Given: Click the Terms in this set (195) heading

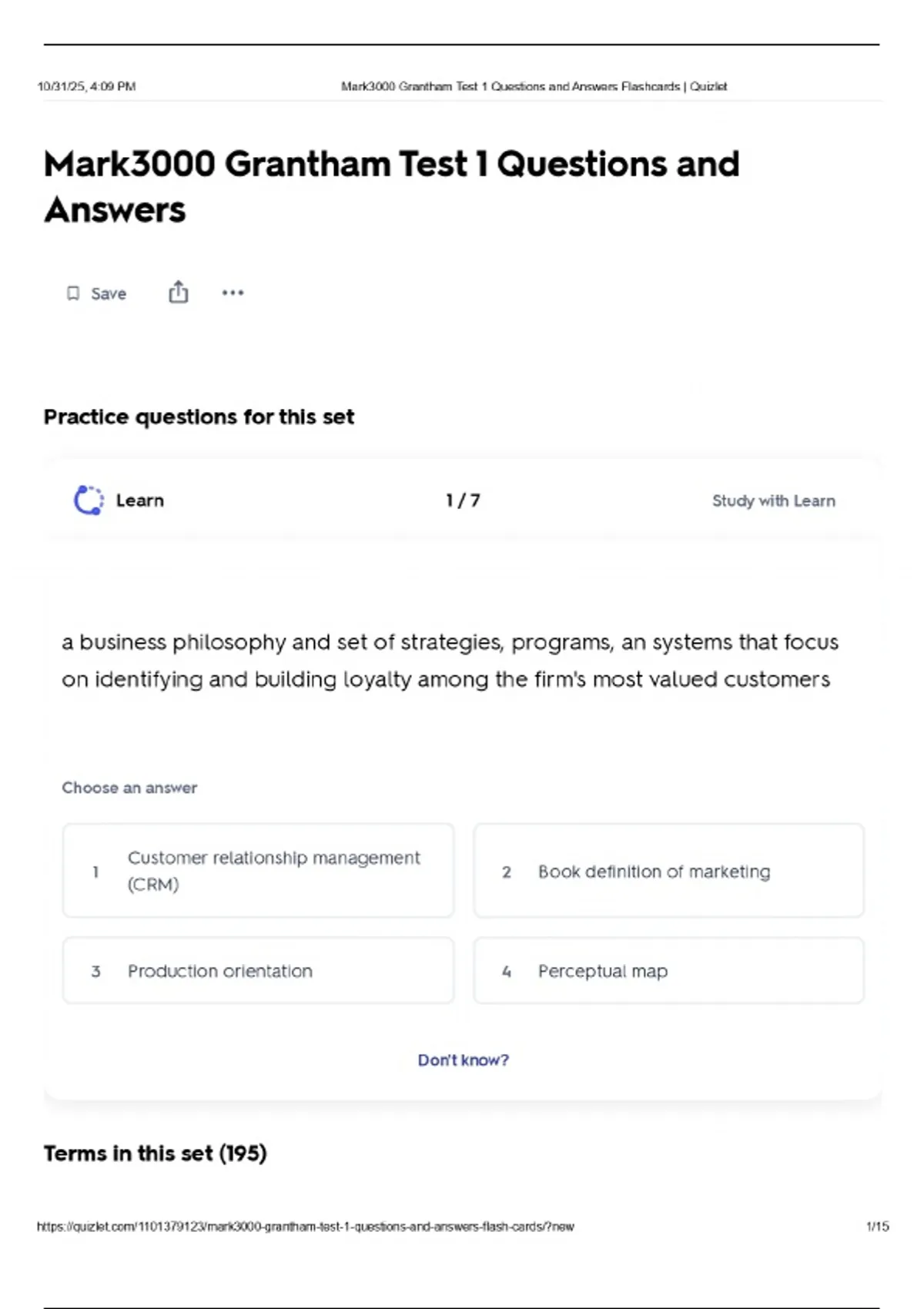Looking at the screenshot, I should (156, 1153).
